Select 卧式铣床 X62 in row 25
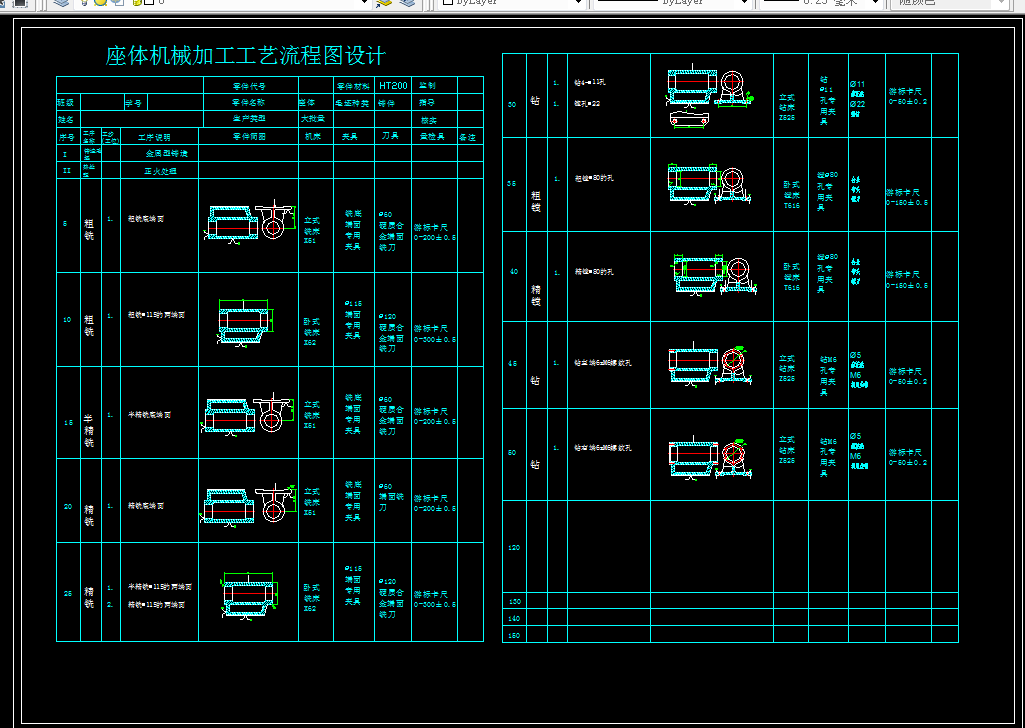This screenshot has height=728, width=1025. pos(312,597)
